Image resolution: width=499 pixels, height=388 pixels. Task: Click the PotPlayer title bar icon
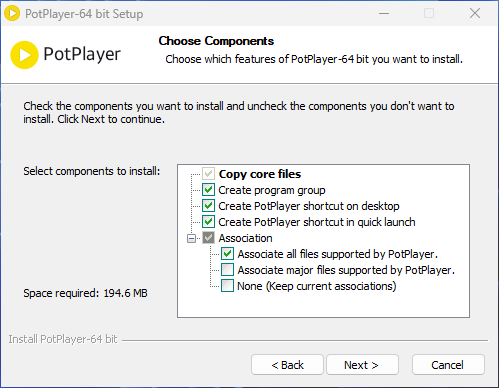tap(12, 14)
